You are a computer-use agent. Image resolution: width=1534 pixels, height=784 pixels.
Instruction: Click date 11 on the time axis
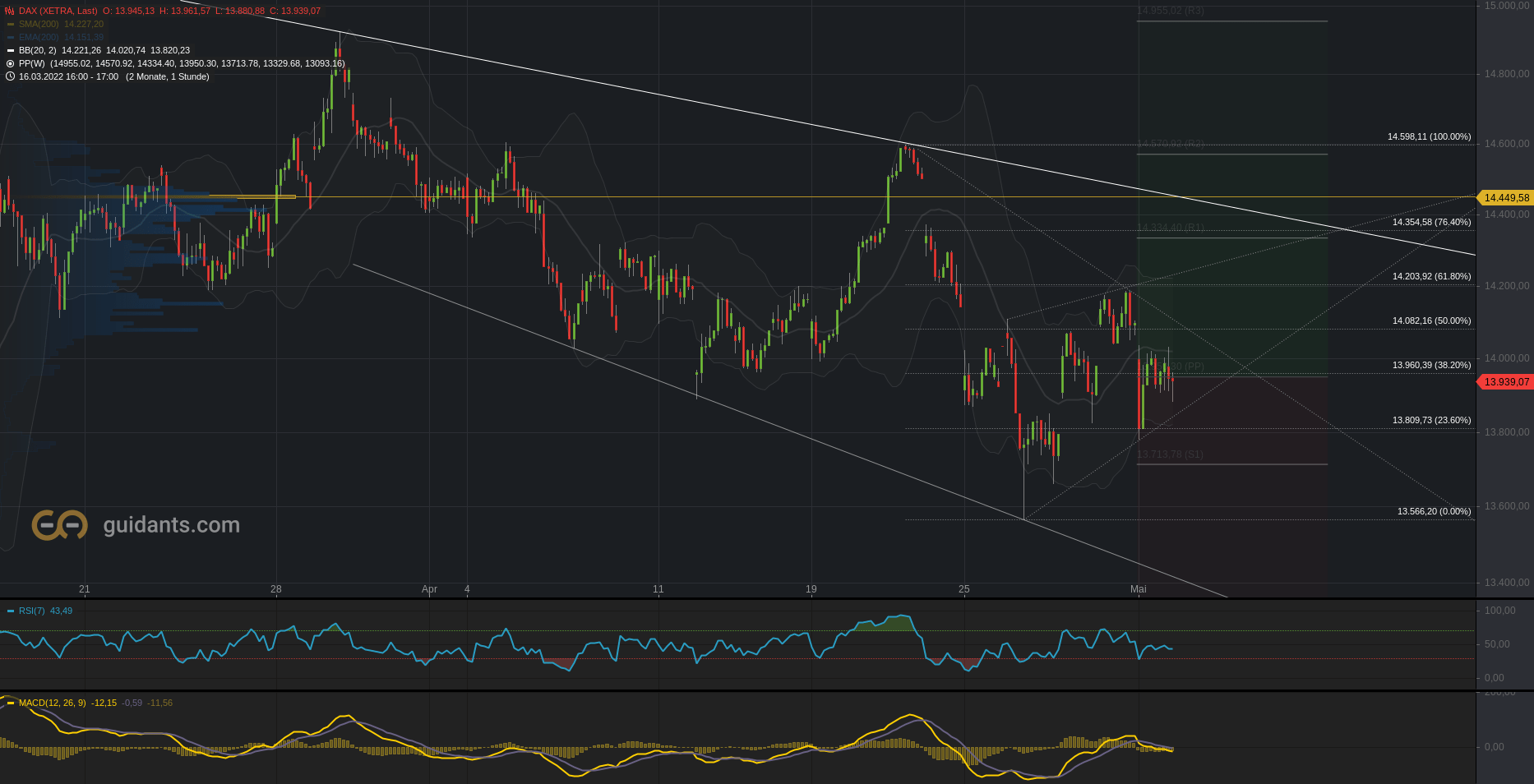pos(658,589)
